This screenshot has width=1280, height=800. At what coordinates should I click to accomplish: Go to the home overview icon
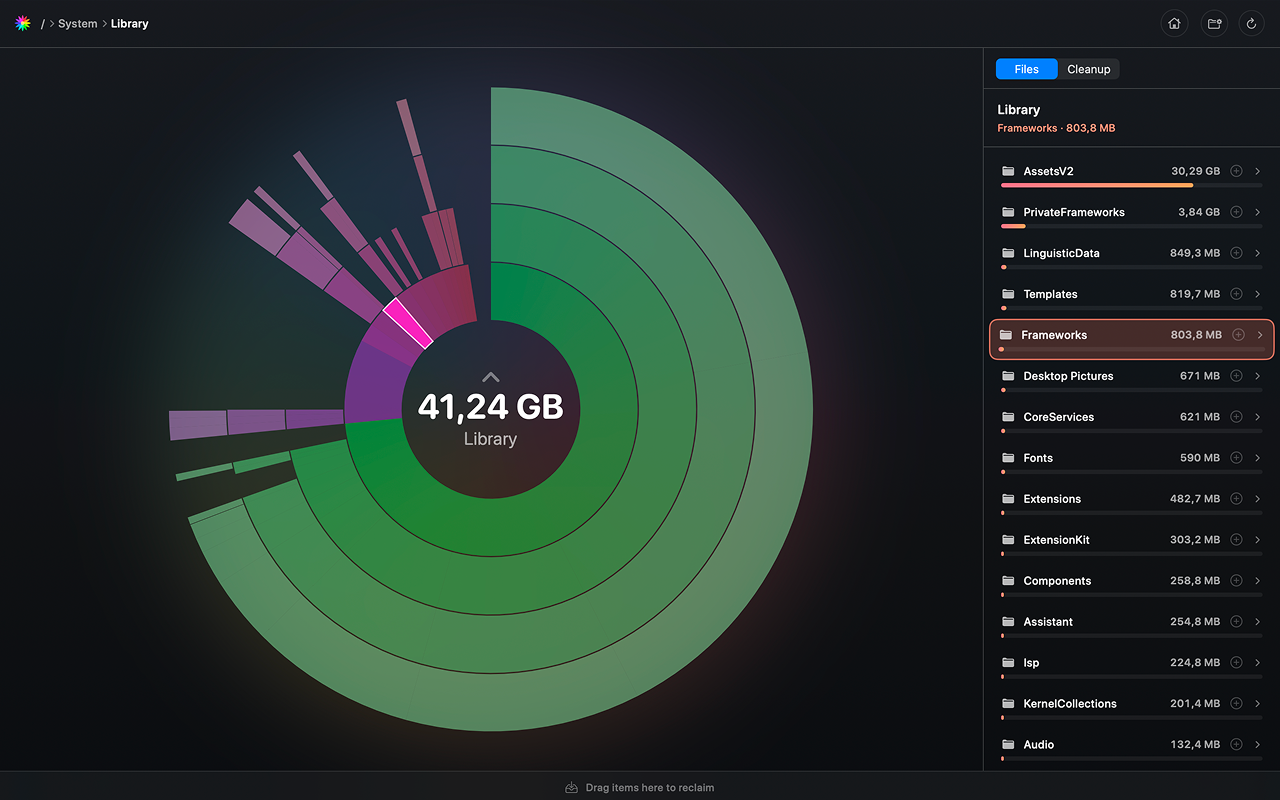1174,24
